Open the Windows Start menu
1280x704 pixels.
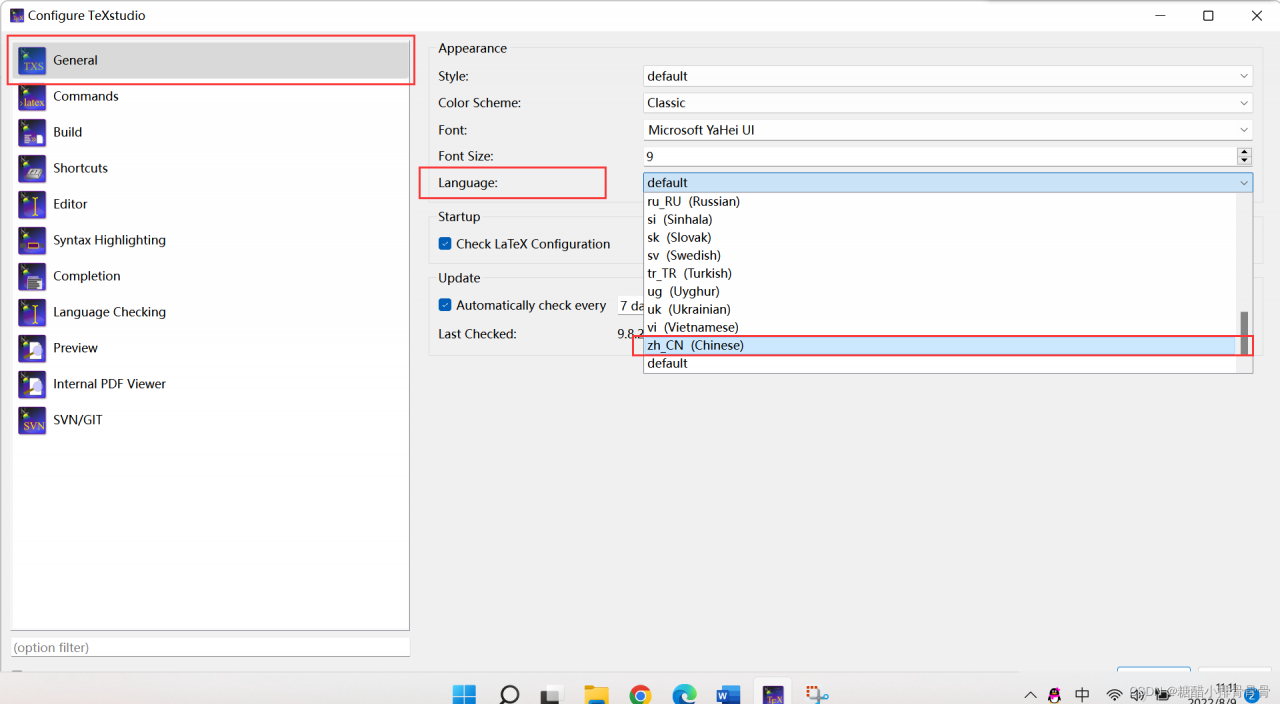tap(464, 694)
